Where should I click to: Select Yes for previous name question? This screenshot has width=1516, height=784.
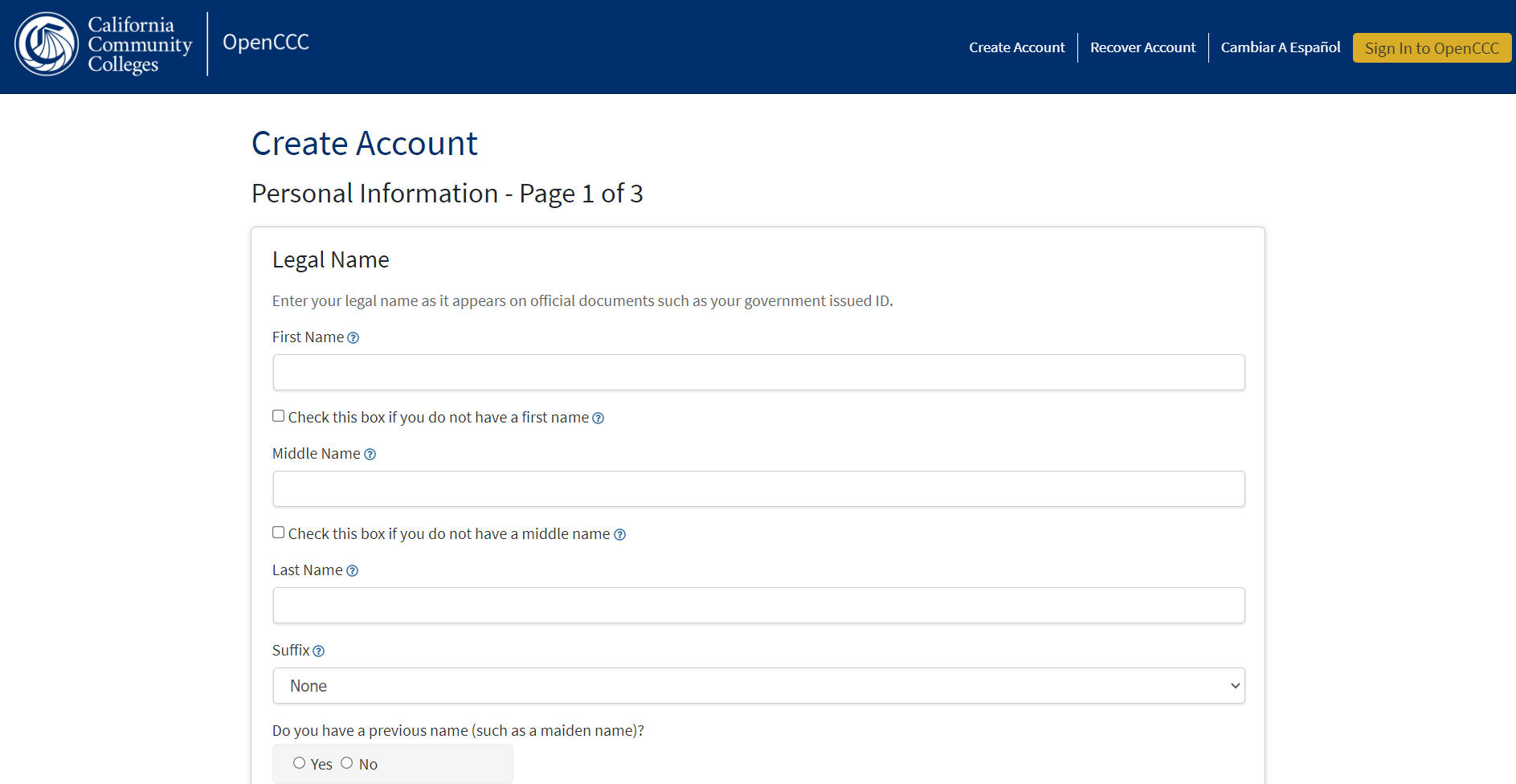[299, 762]
